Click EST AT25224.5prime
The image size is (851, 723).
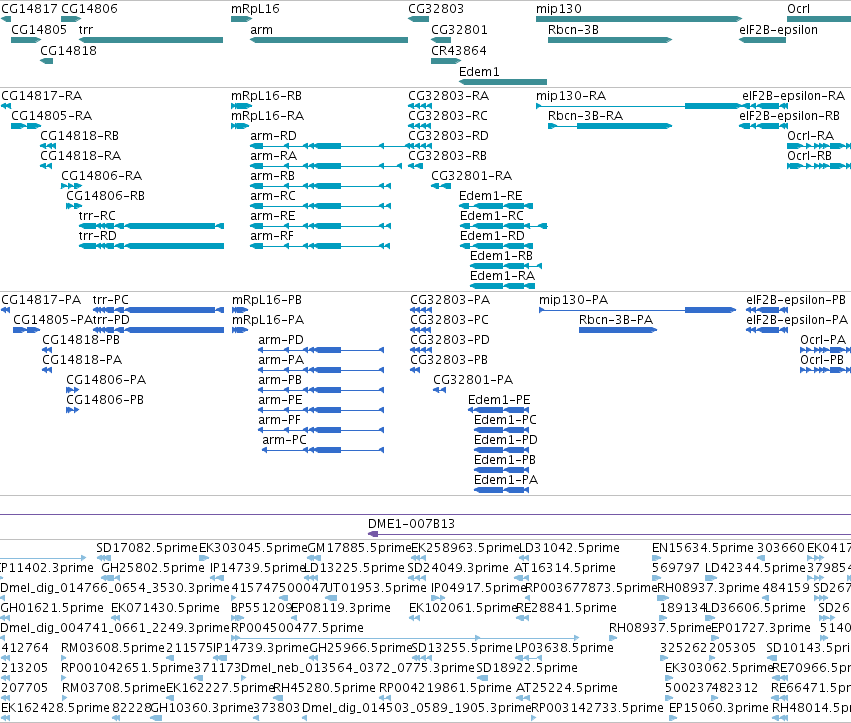(x=521, y=698)
